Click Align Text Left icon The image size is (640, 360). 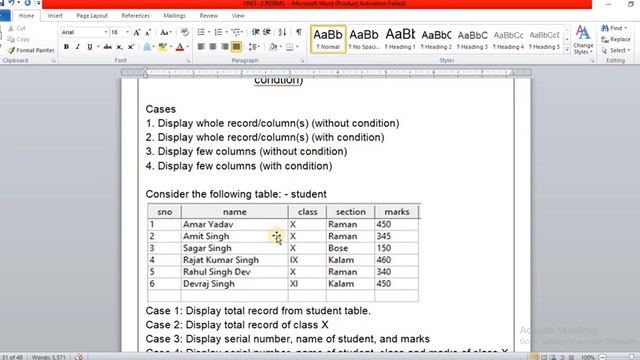point(201,47)
